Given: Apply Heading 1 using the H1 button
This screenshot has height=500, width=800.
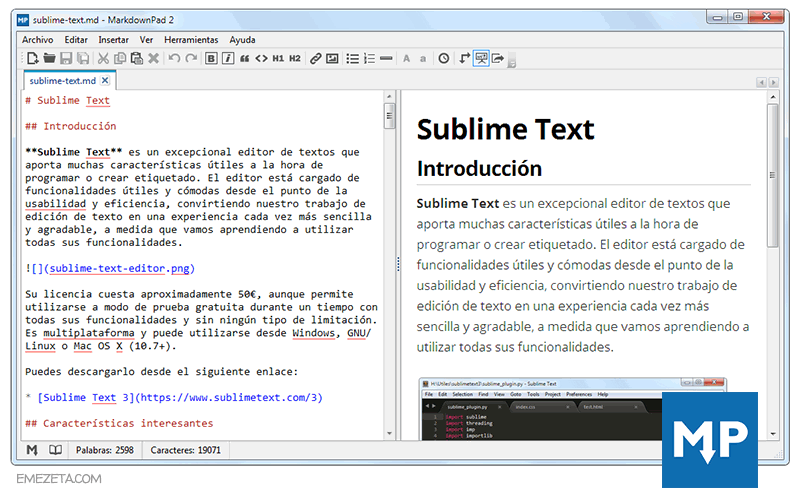Looking at the screenshot, I should pos(278,59).
